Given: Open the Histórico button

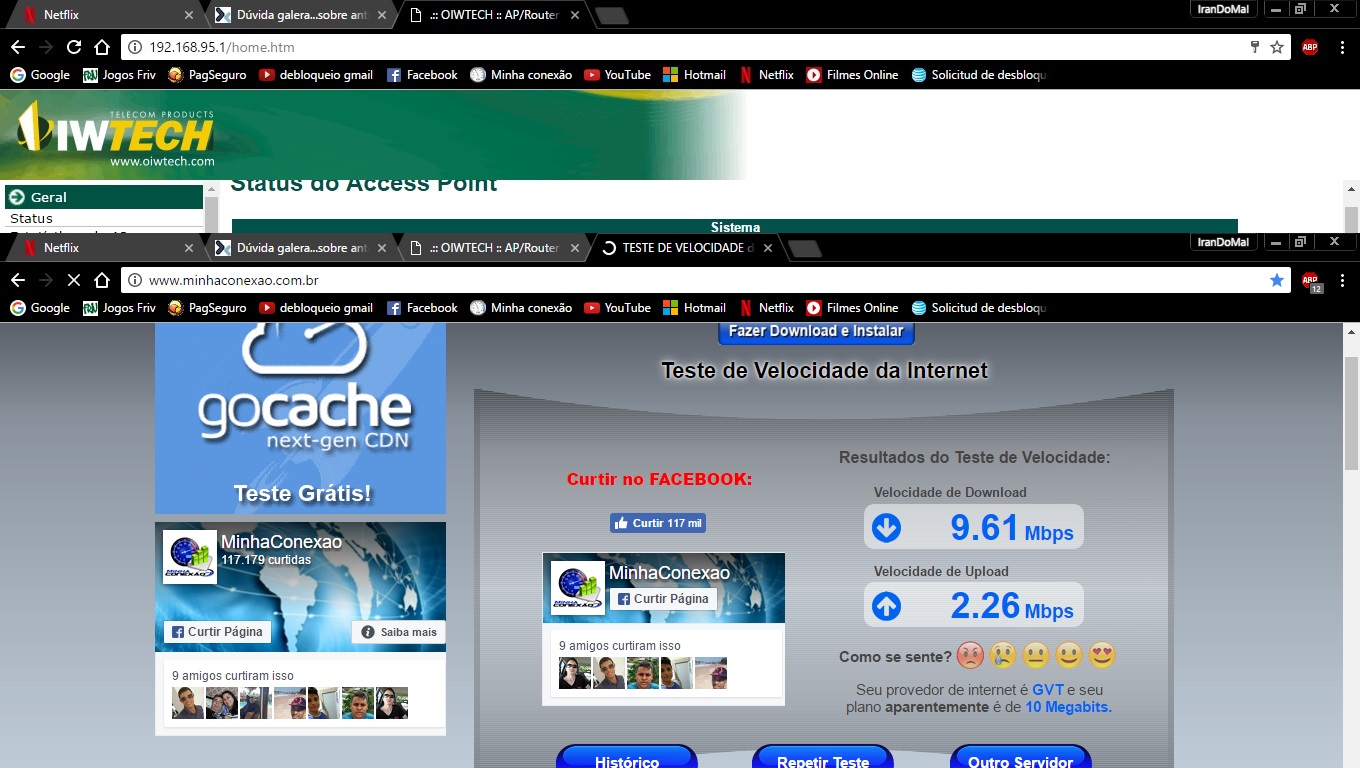Looking at the screenshot, I should [627, 759].
